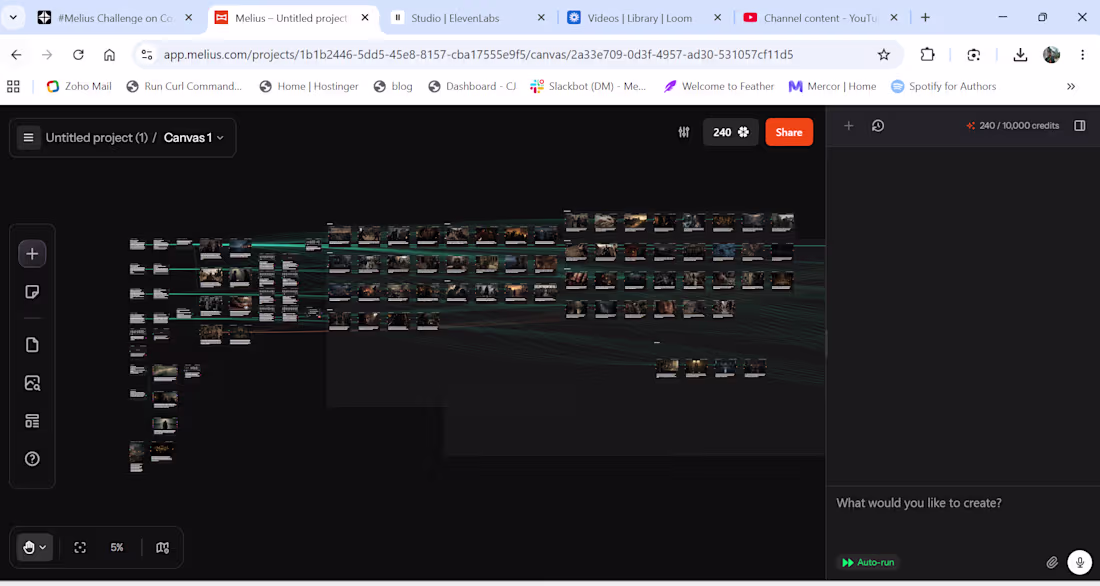This screenshot has height=586, width=1100.
Task: Open browser downloads
Action: tap(1020, 55)
